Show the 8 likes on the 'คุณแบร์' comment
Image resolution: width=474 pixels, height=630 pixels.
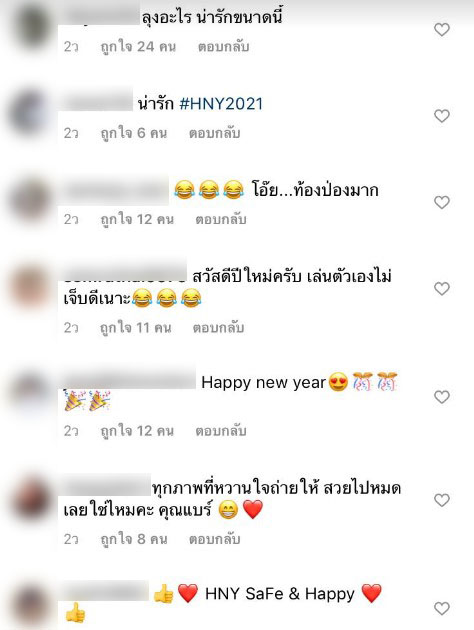coord(134,539)
